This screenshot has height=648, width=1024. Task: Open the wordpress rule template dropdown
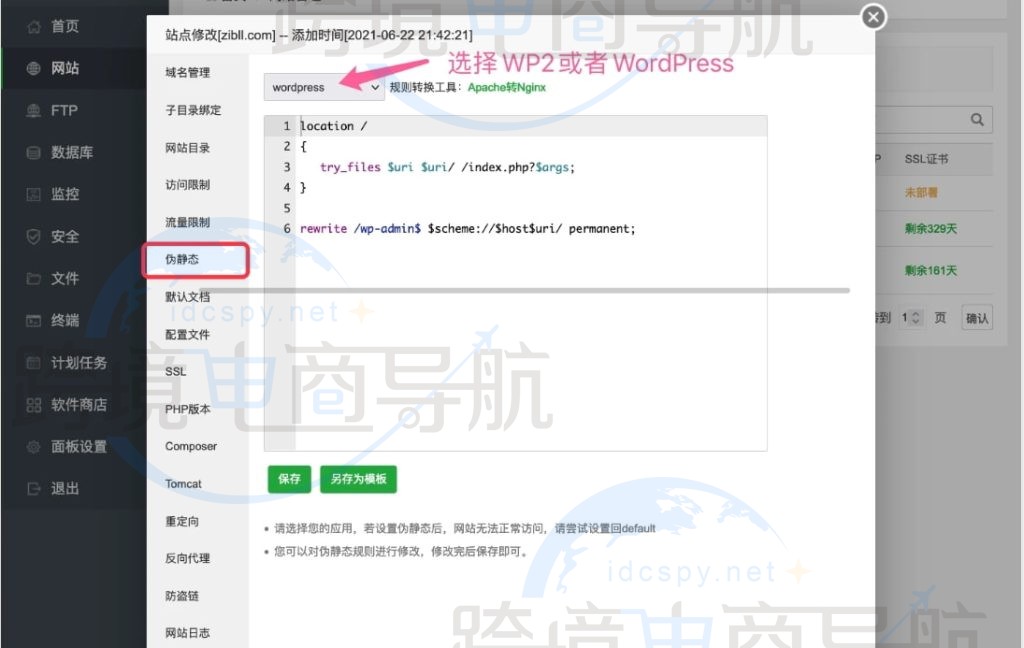(323, 88)
